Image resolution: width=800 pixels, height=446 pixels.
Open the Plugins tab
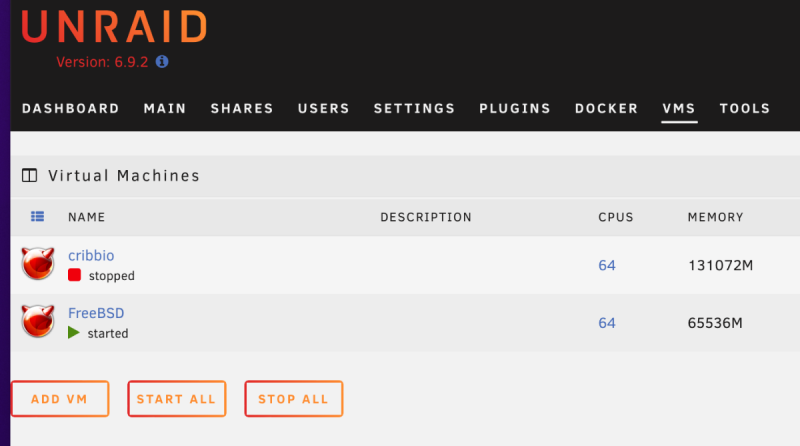tap(515, 109)
